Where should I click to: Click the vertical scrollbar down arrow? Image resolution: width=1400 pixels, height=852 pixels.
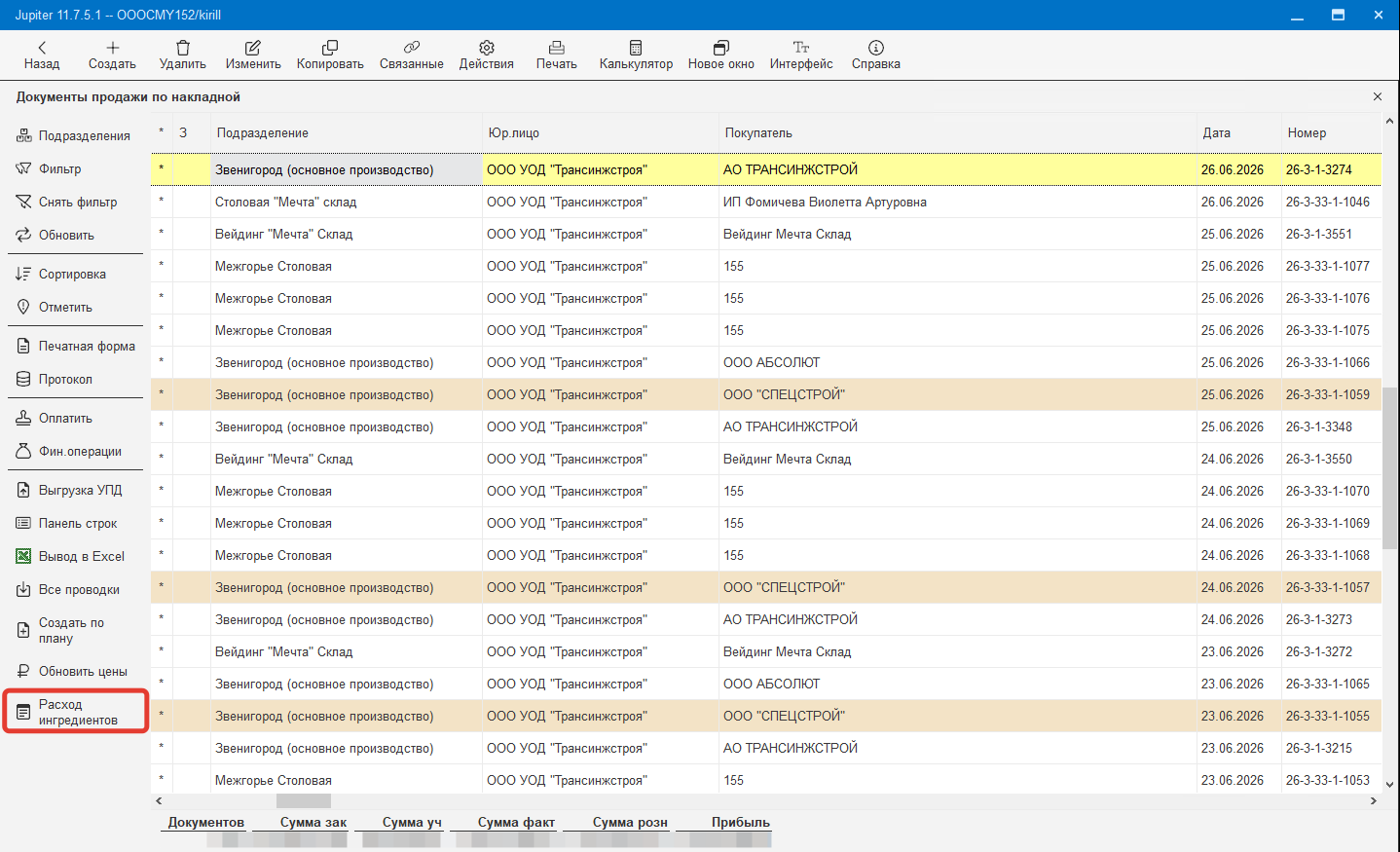[x=1390, y=784]
